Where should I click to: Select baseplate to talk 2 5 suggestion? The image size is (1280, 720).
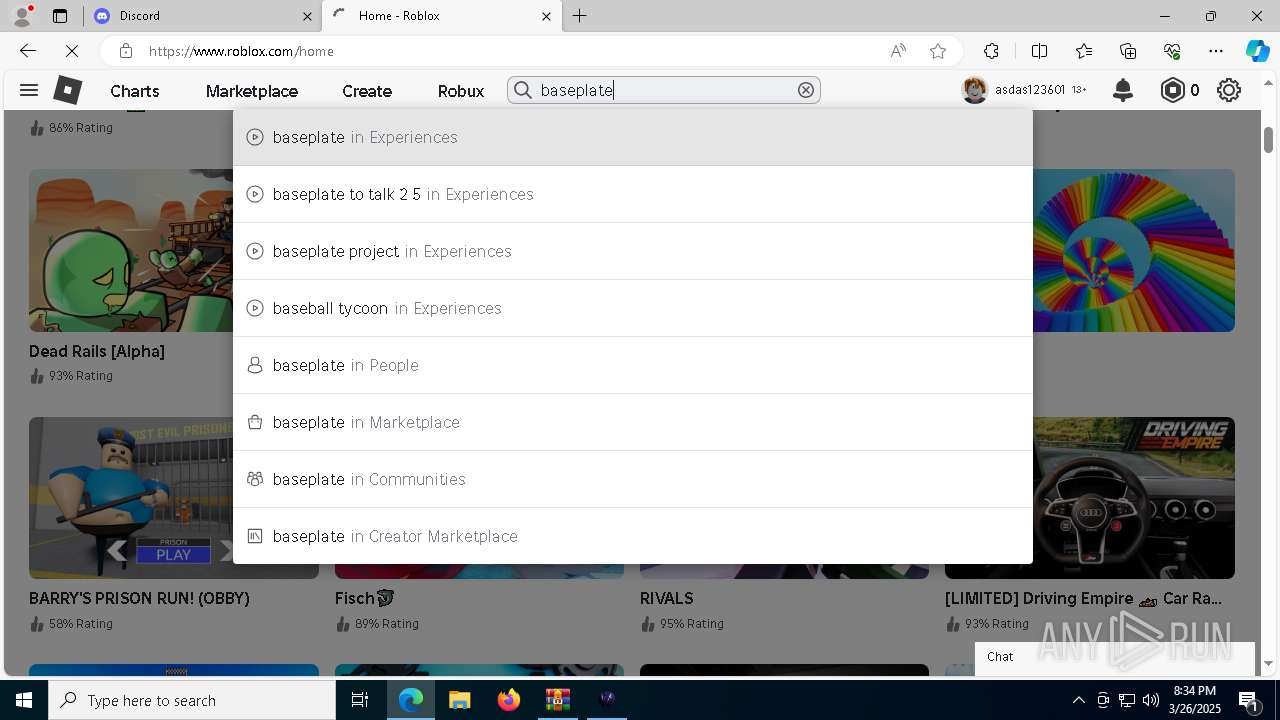pyautogui.click(x=633, y=194)
